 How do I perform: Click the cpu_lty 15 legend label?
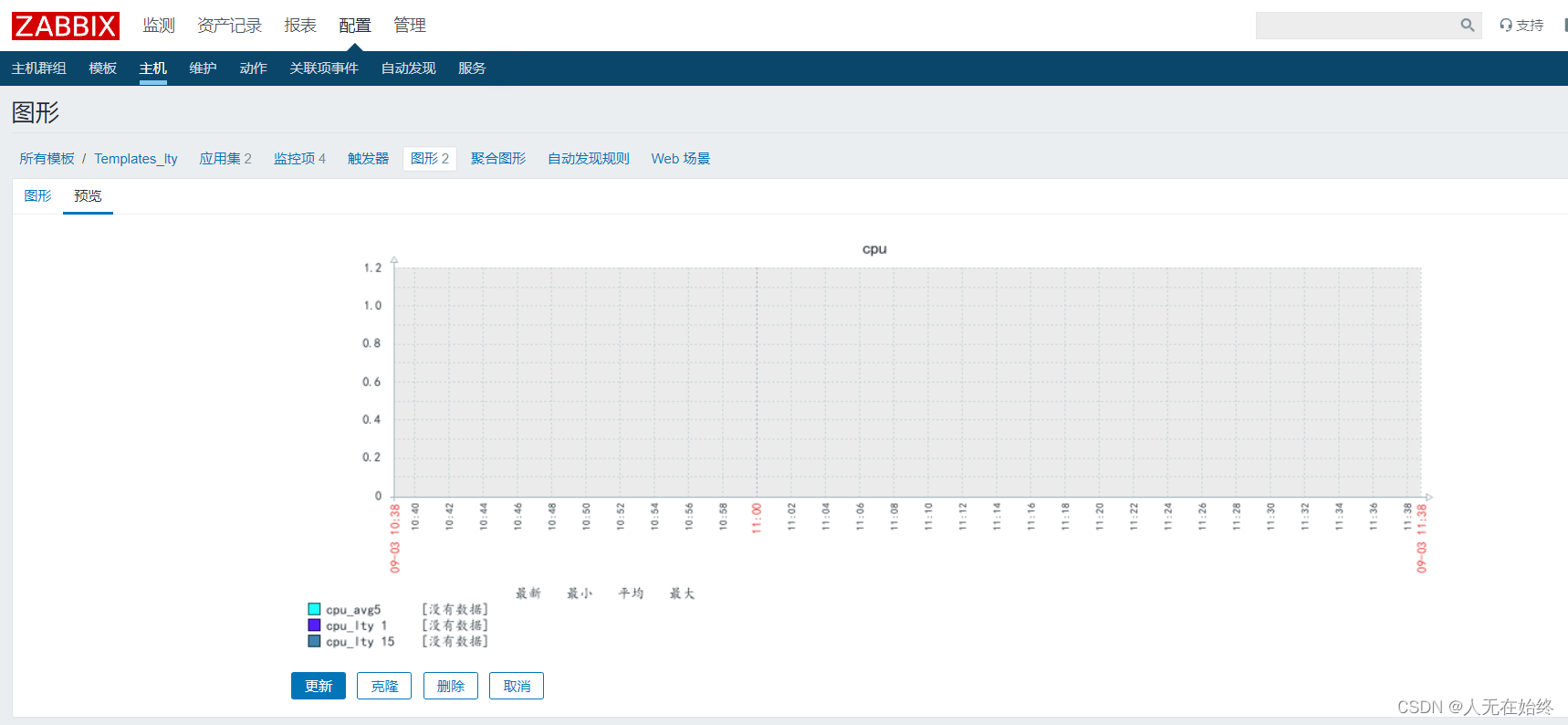(x=361, y=642)
